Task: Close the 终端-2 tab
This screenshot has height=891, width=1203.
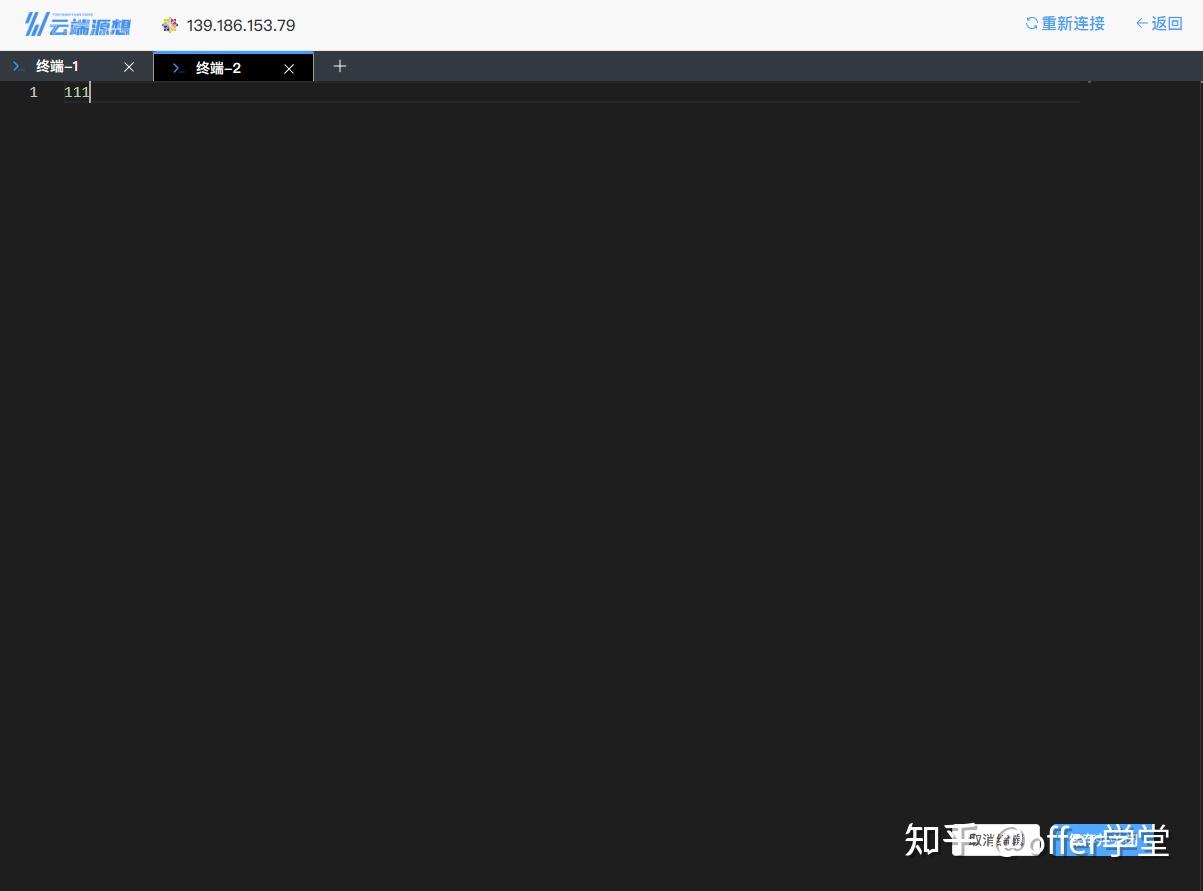Action: [x=289, y=69]
